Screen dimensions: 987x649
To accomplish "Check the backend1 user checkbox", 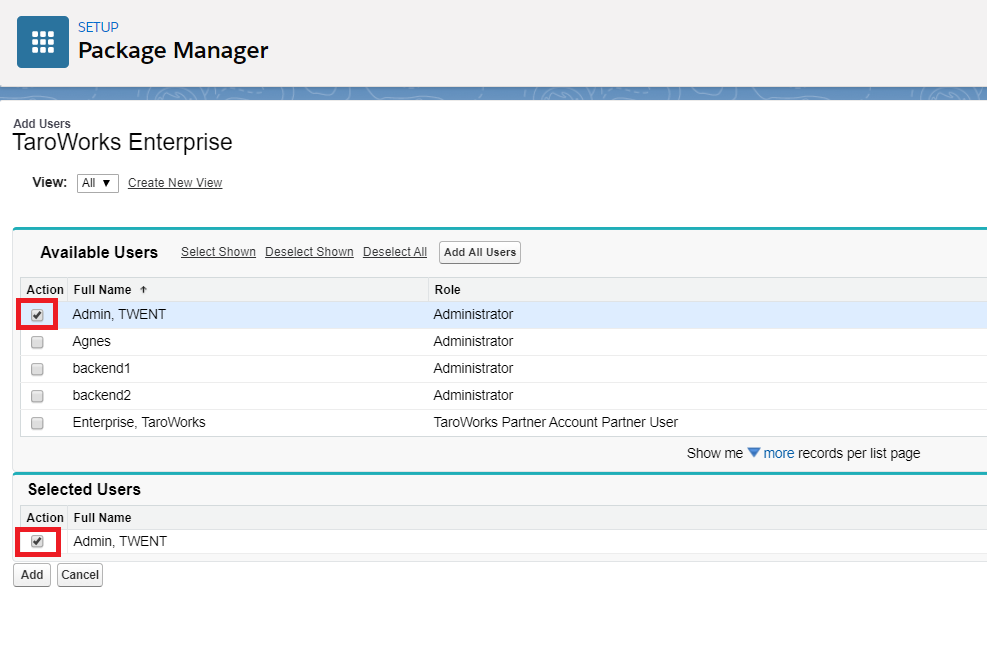I will click(x=37, y=369).
